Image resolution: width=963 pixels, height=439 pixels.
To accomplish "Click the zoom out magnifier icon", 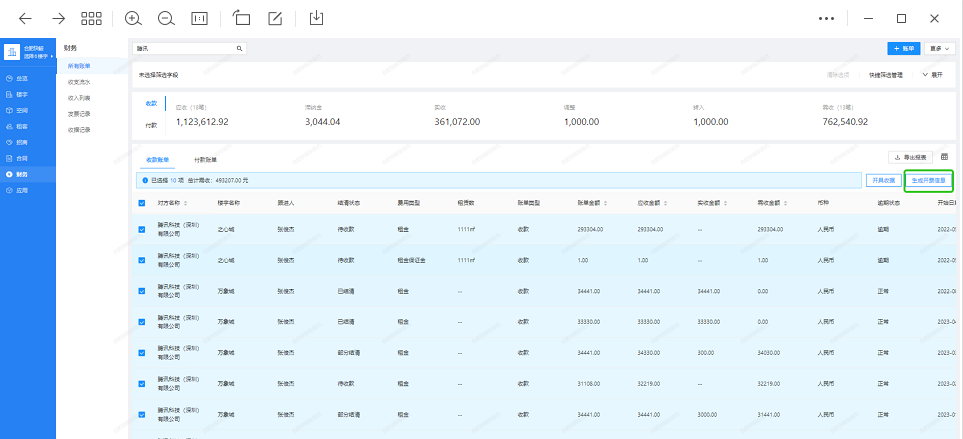I will coord(166,18).
